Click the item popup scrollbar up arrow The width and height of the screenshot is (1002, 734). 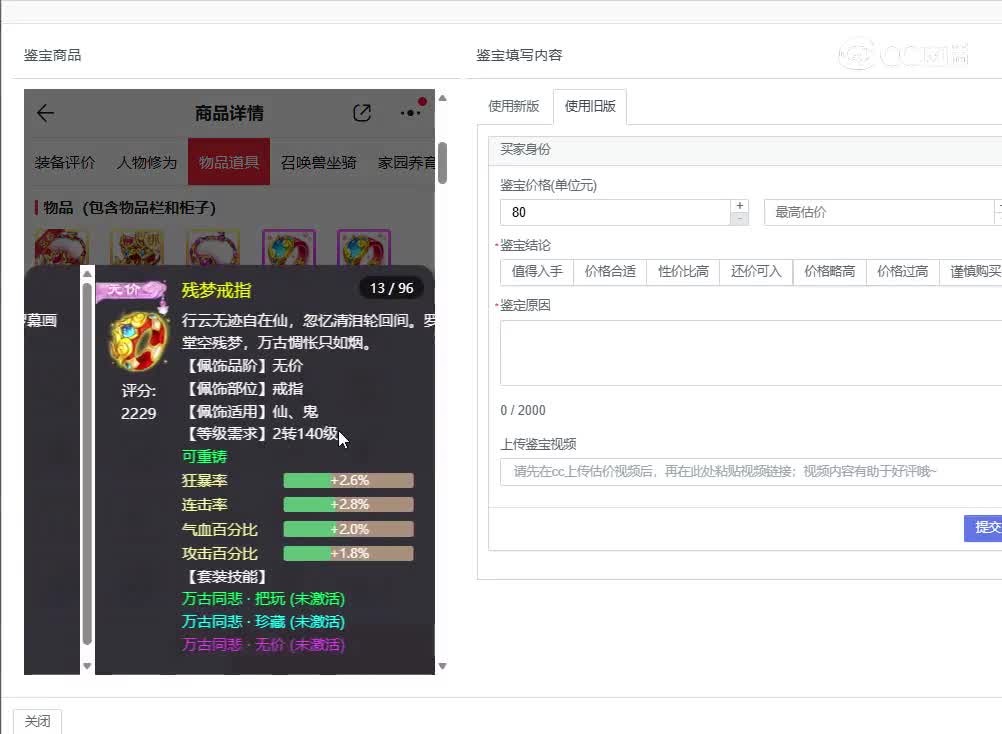pos(88,274)
